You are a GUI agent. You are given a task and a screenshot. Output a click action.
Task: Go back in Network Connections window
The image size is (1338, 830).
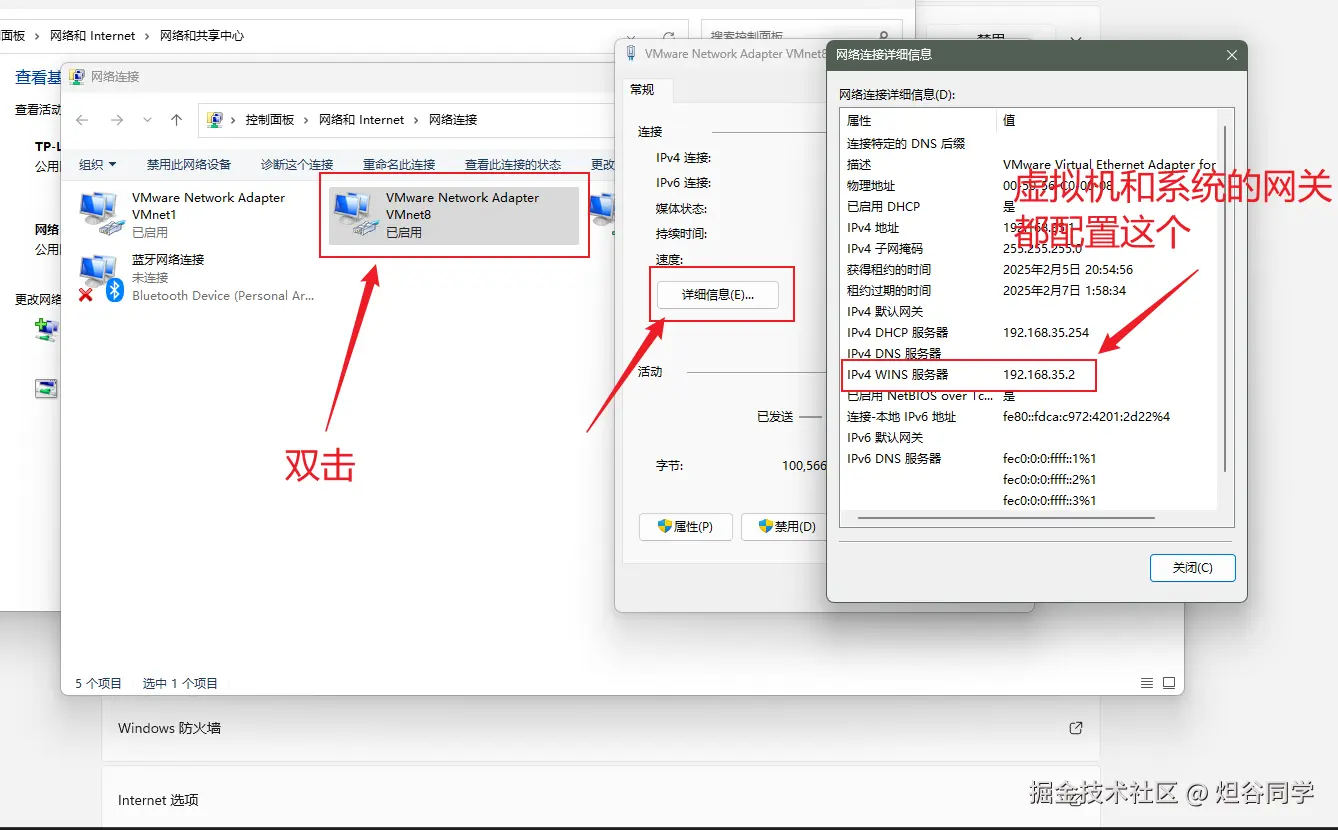[82, 120]
